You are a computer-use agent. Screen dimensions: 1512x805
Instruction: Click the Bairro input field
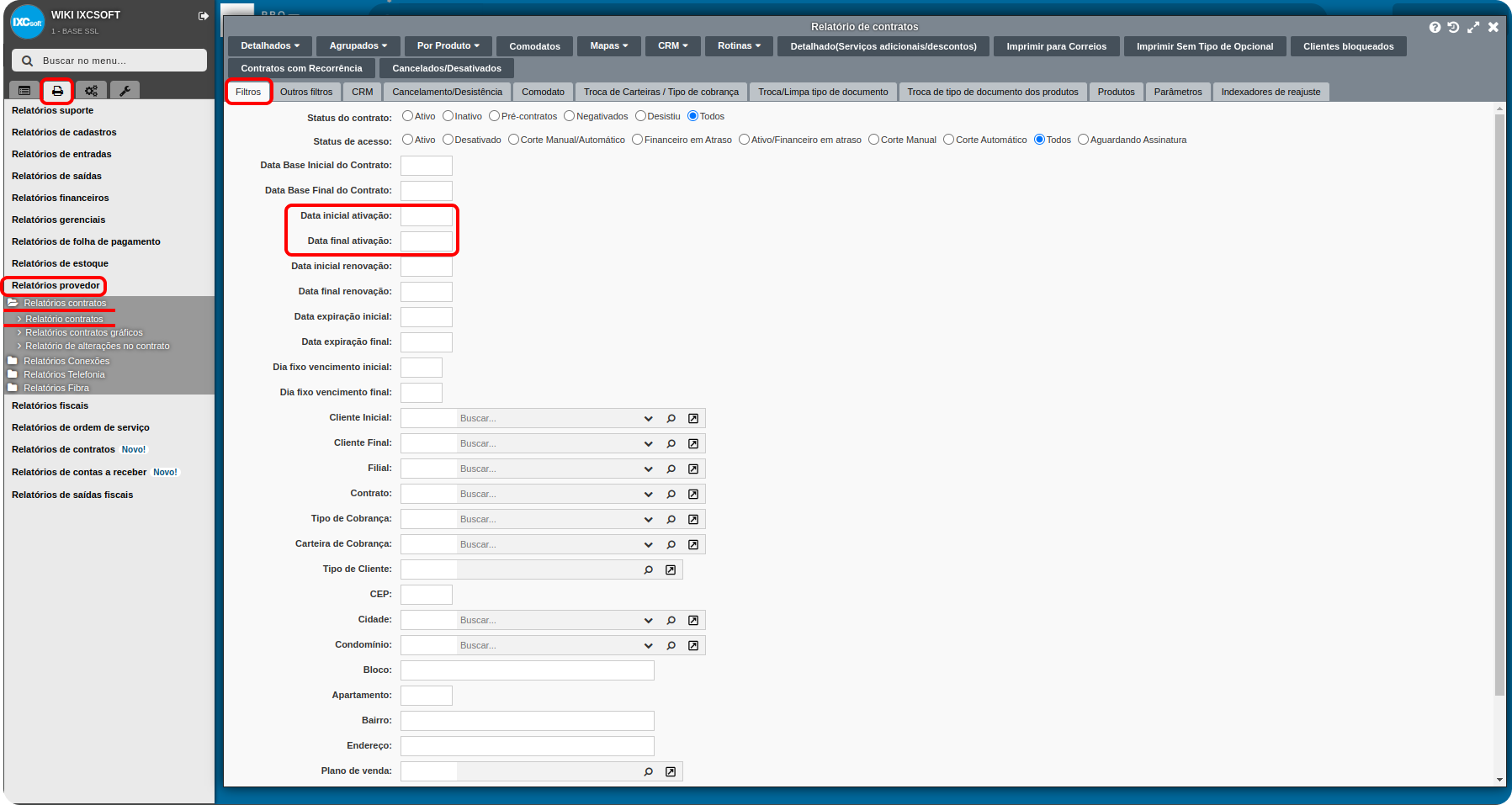528,721
